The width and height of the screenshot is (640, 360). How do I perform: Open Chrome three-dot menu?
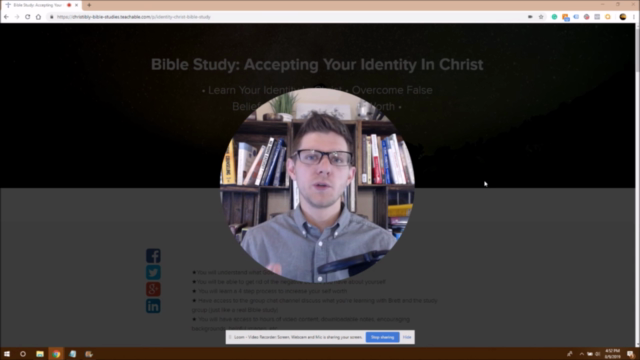[634, 17]
